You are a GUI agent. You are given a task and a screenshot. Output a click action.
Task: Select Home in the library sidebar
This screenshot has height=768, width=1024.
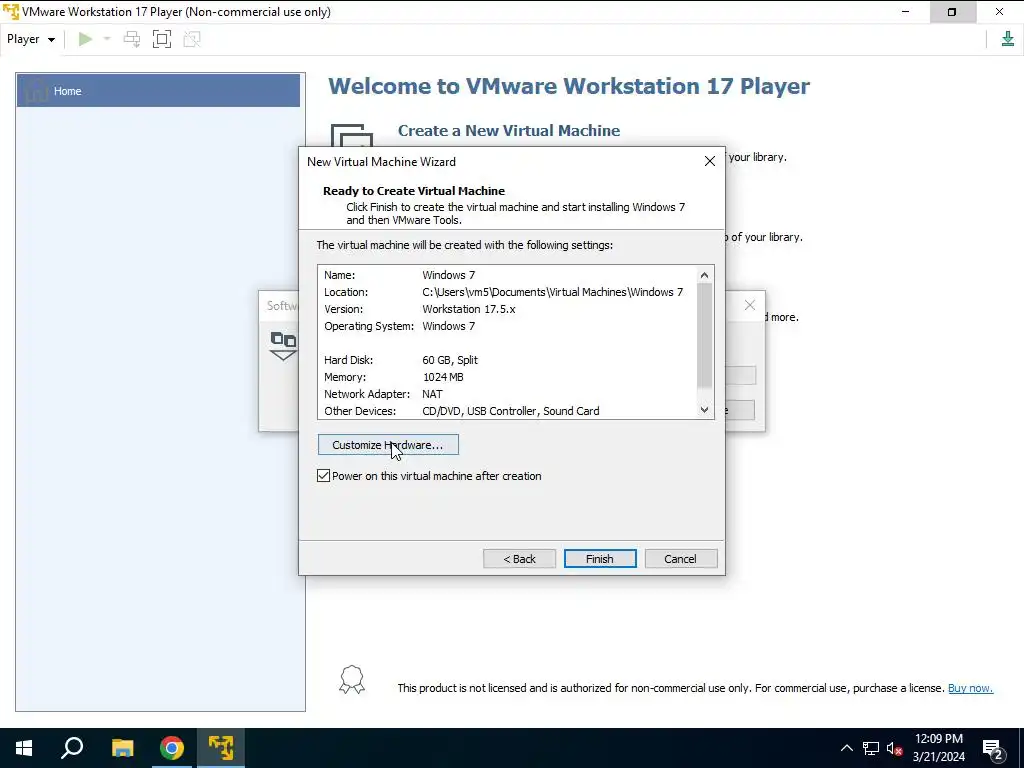(158, 91)
